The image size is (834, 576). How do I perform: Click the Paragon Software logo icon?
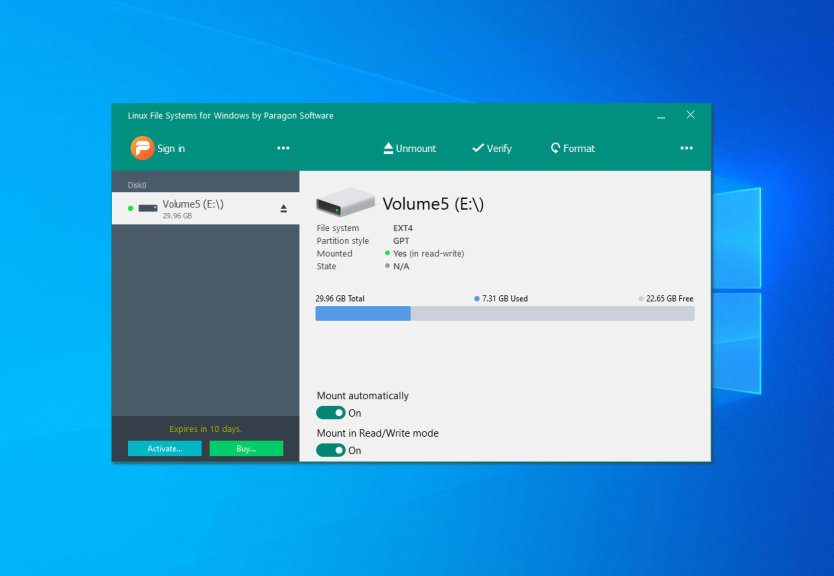pos(143,148)
